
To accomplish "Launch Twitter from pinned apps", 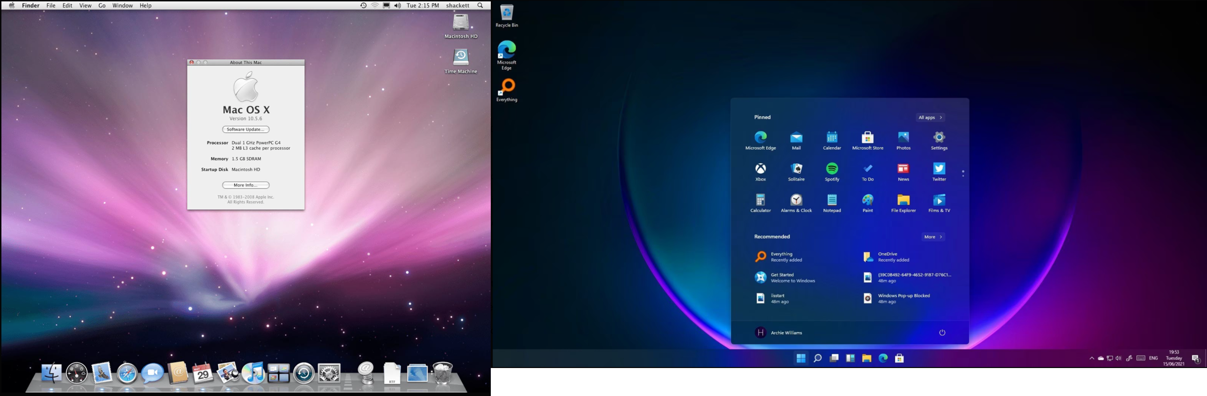I will click(x=939, y=172).
